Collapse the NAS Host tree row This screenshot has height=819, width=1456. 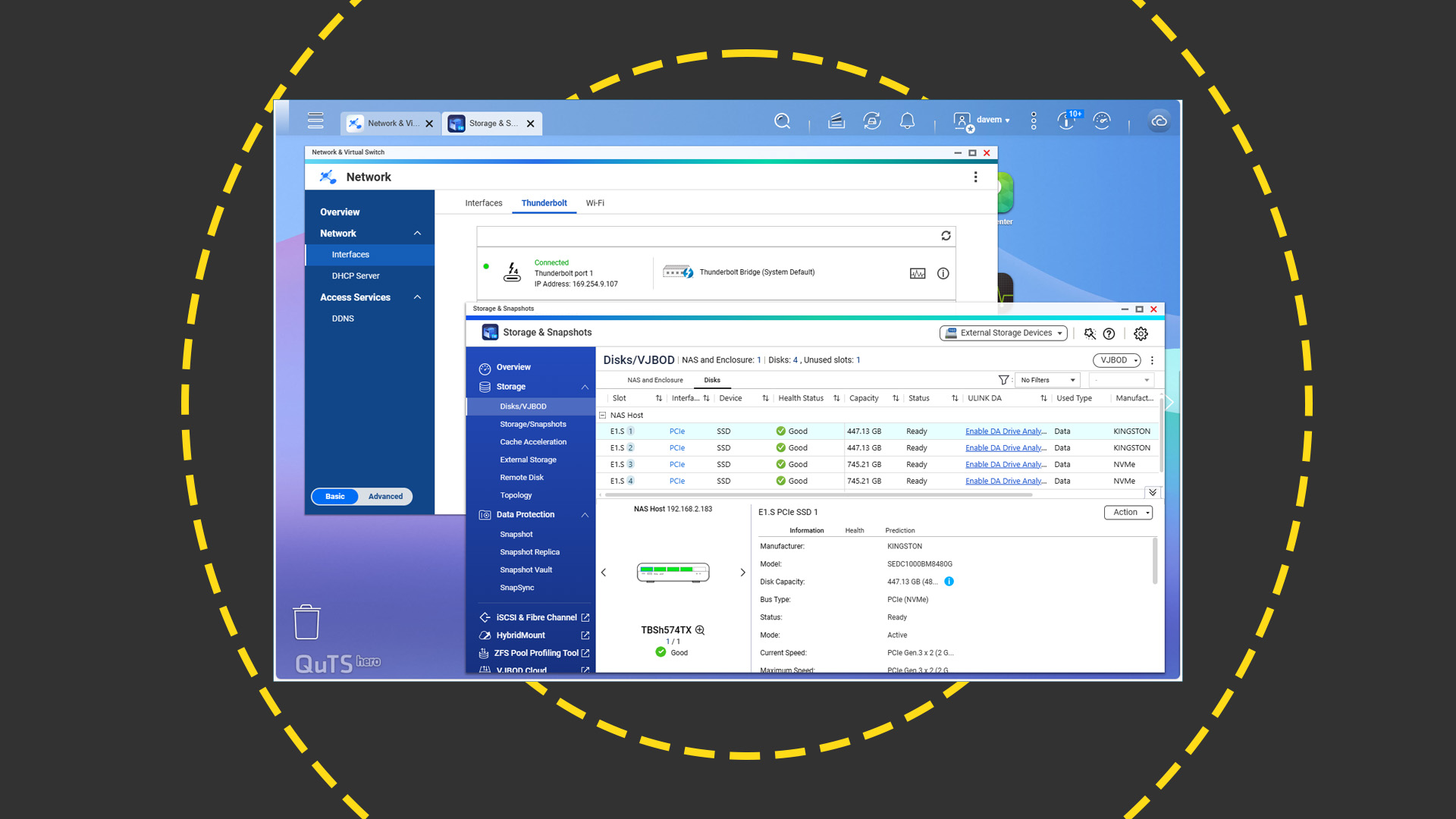click(603, 416)
